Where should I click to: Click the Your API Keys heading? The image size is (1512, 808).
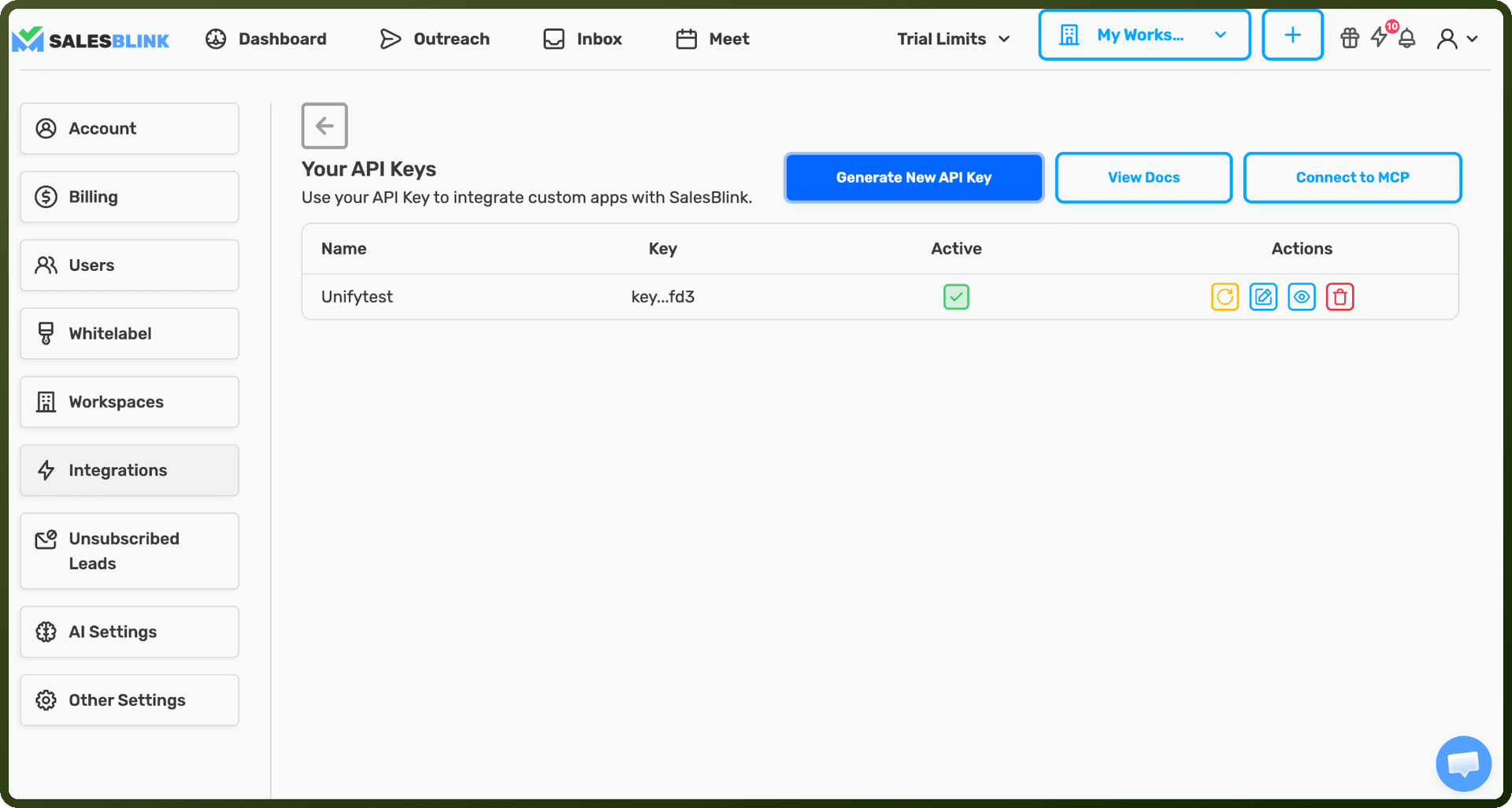pos(369,169)
